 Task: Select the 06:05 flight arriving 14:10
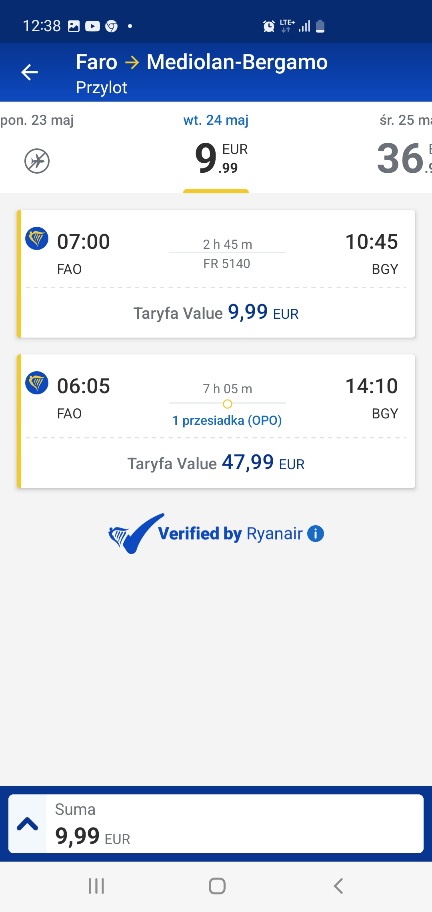click(216, 421)
